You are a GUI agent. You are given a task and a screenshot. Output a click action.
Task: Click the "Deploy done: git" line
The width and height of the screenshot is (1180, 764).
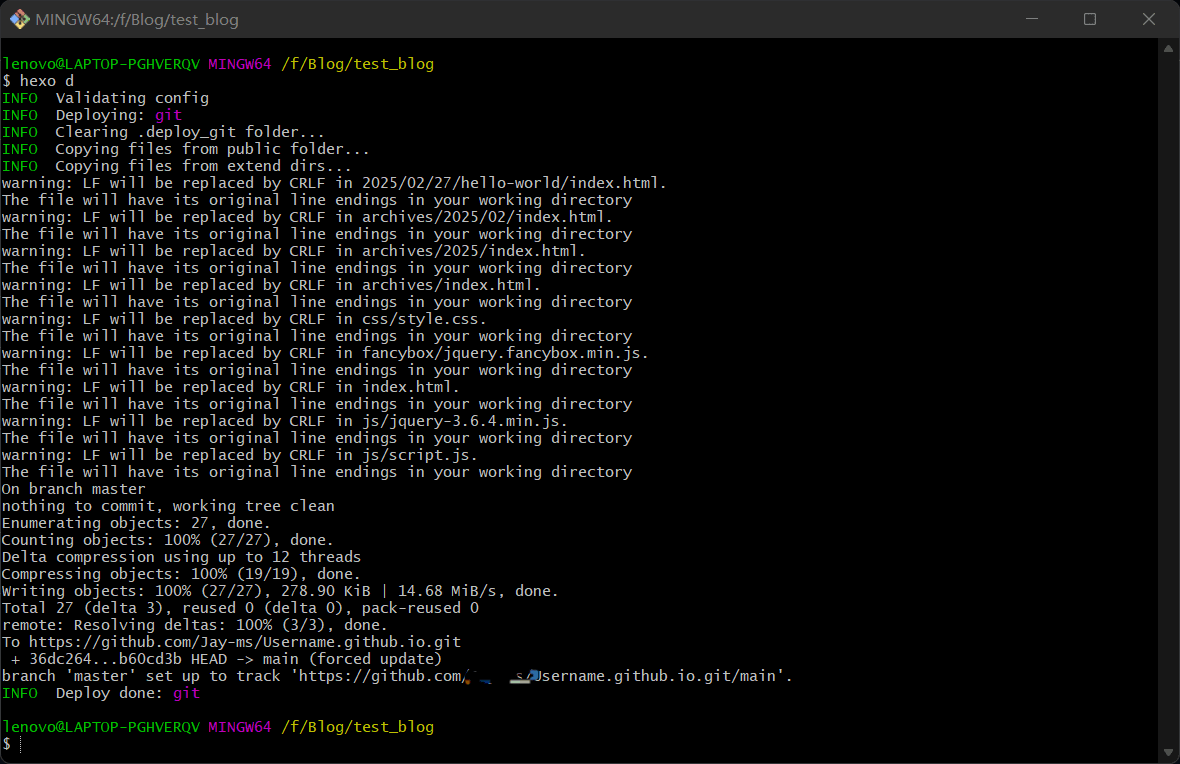[x=127, y=693]
